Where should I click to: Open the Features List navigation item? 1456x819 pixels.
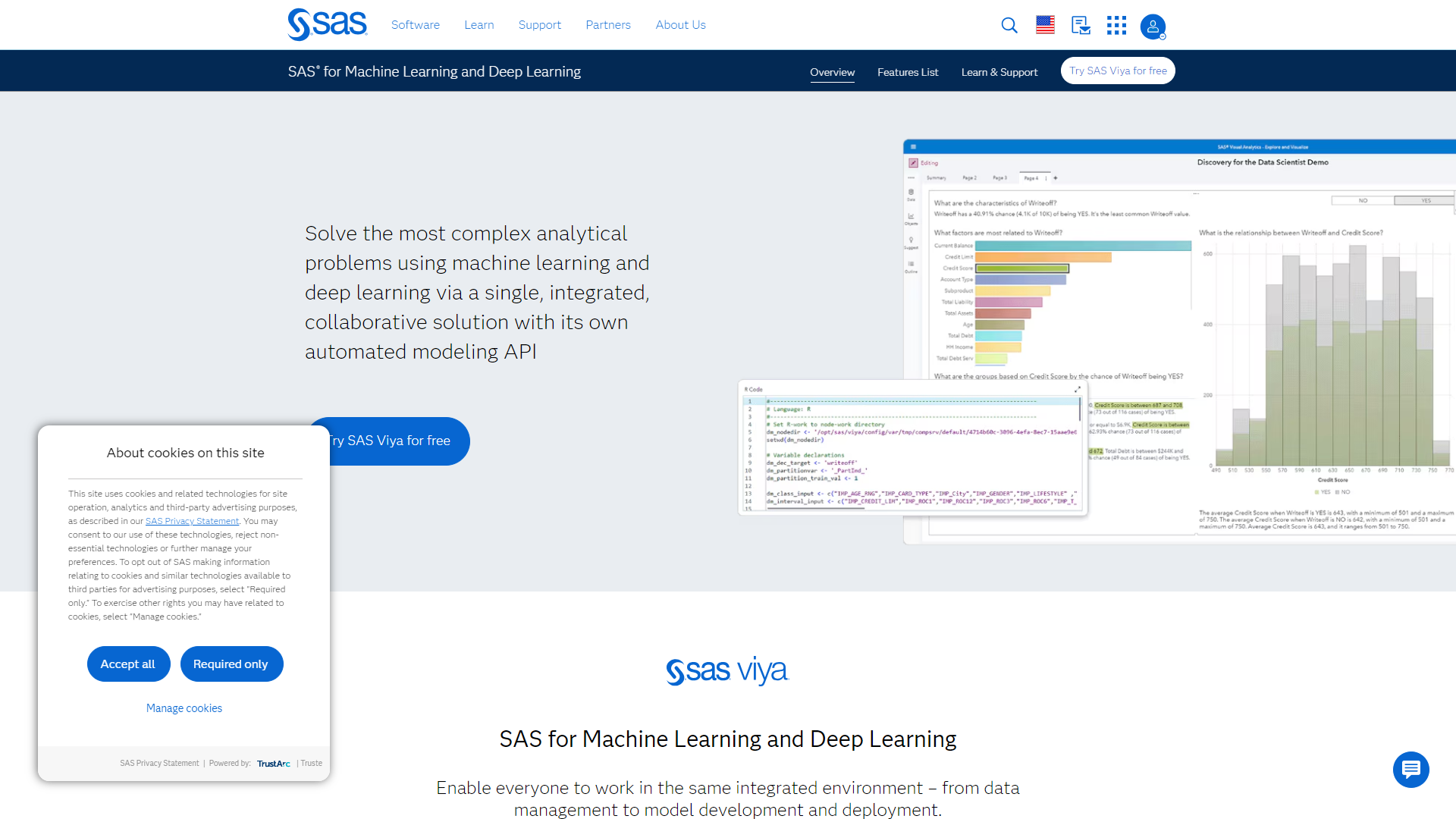(908, 72)
